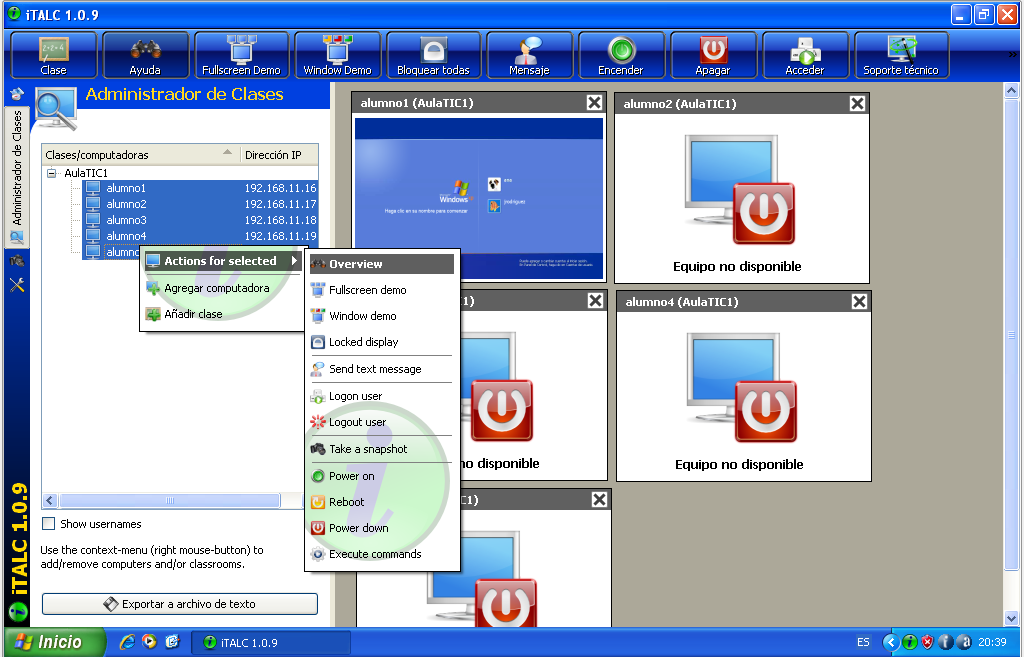
Task: Open Soporte técnico from the toolbar
Action: coord(901,50)
